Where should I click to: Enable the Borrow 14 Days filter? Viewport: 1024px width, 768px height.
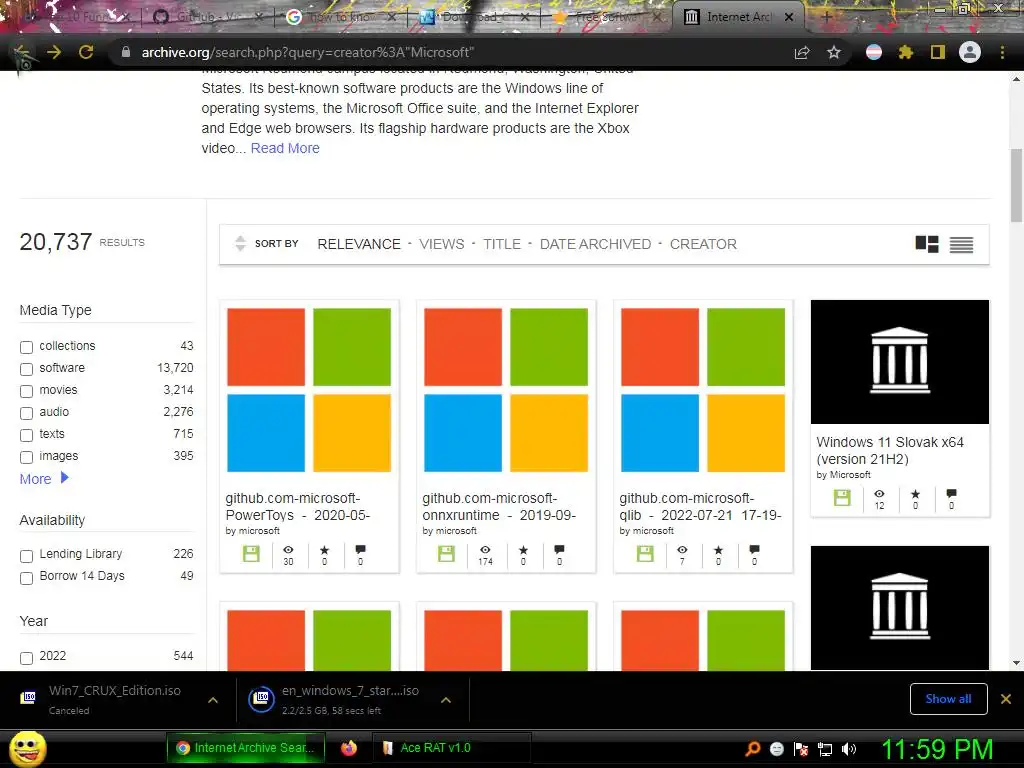pyautogui.click(x=26, y=578)
